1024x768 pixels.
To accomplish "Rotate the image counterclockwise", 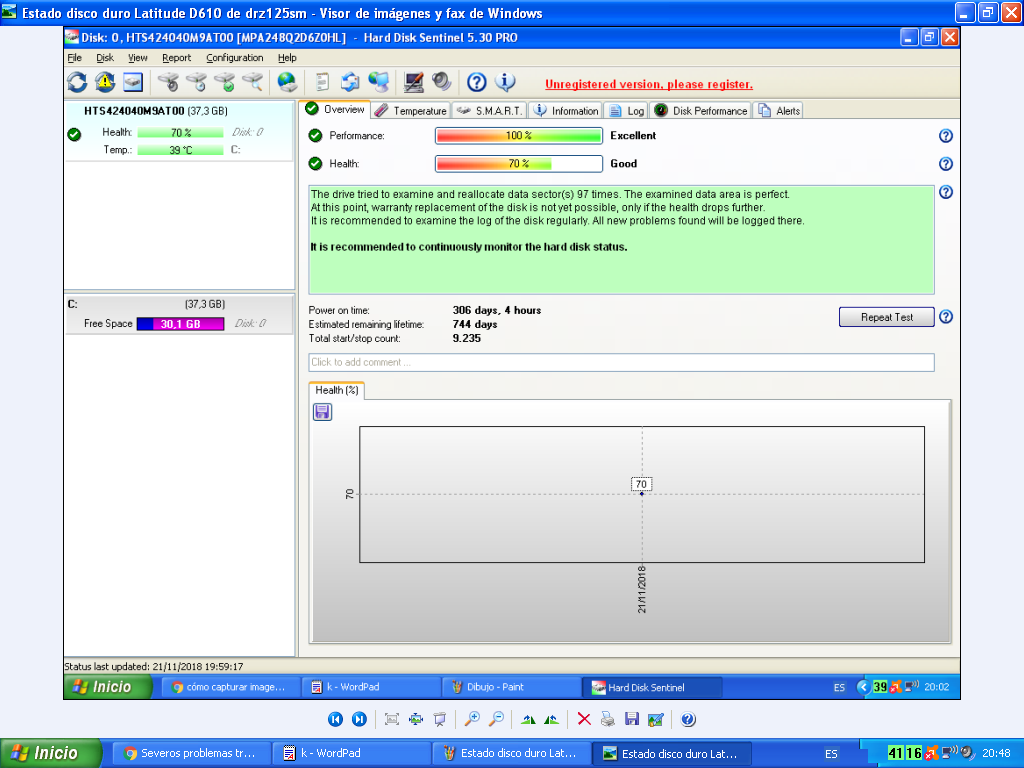I will 552,719.
